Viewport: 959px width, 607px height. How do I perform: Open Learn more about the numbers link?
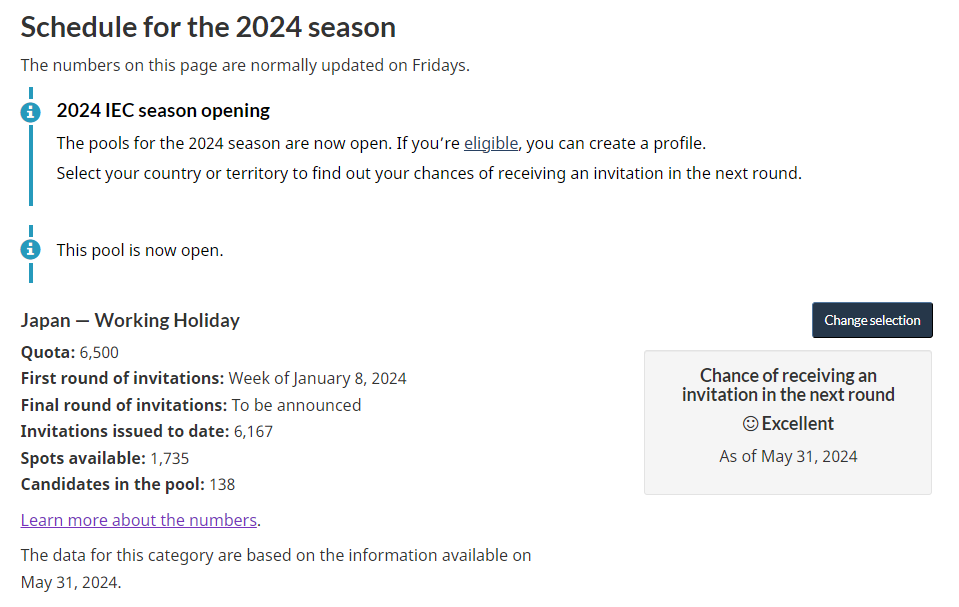point(139,520)
